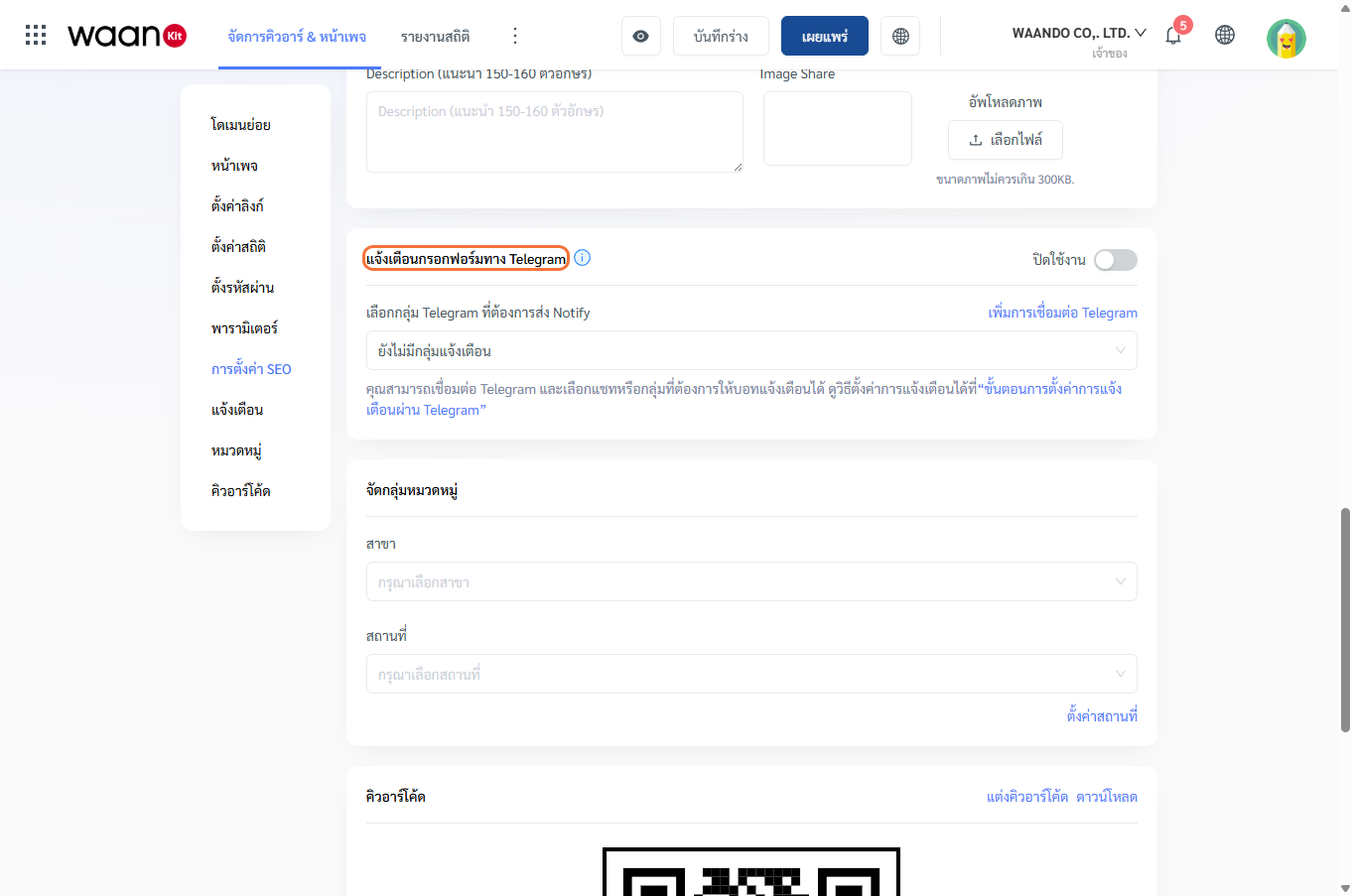The width and height of the screenshot is (1353, 896).
Task: Click the Image Share preview box
Action: click(x=838, y=128)
